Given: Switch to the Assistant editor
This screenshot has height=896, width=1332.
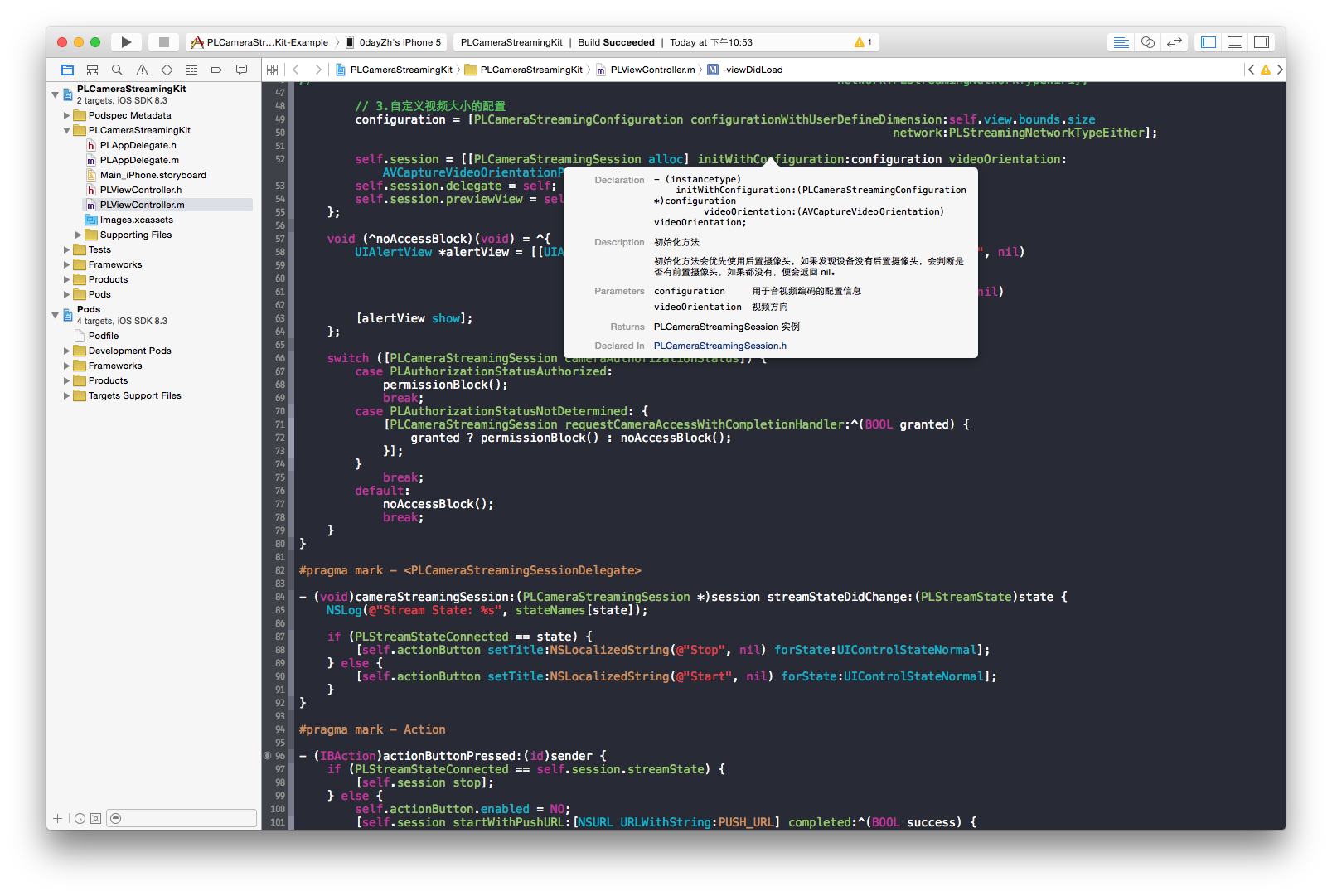Looking at the screenshot, I should coord(1148,42).
